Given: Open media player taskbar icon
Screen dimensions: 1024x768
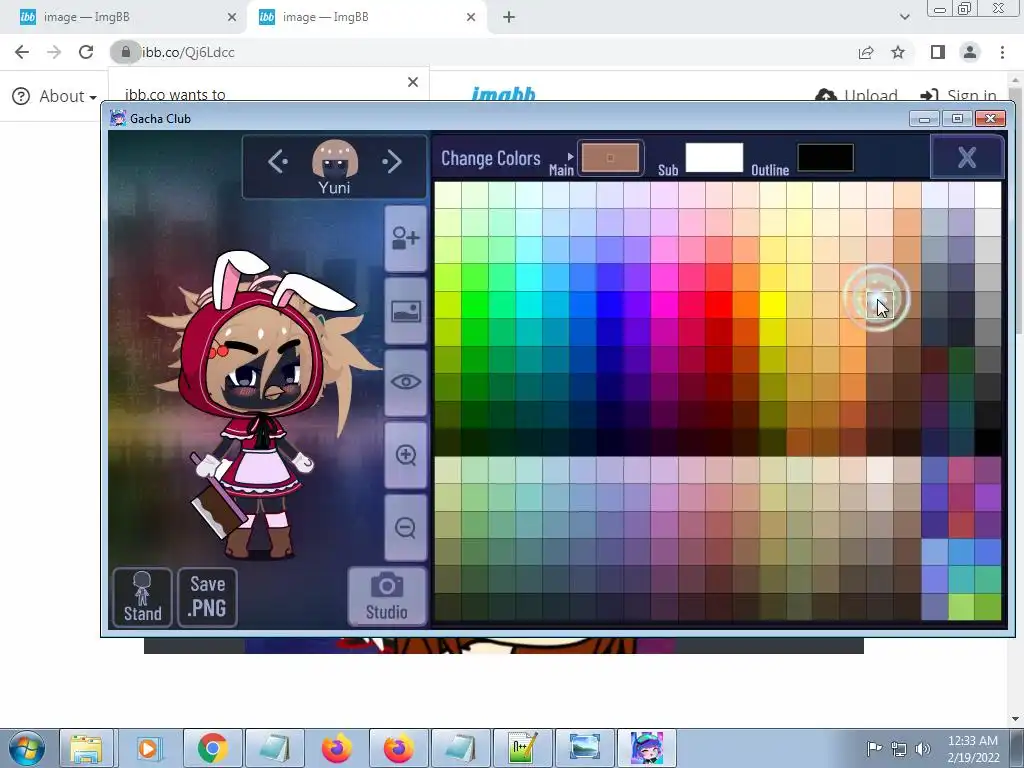Looking at the screenshot, I should 149,748.
